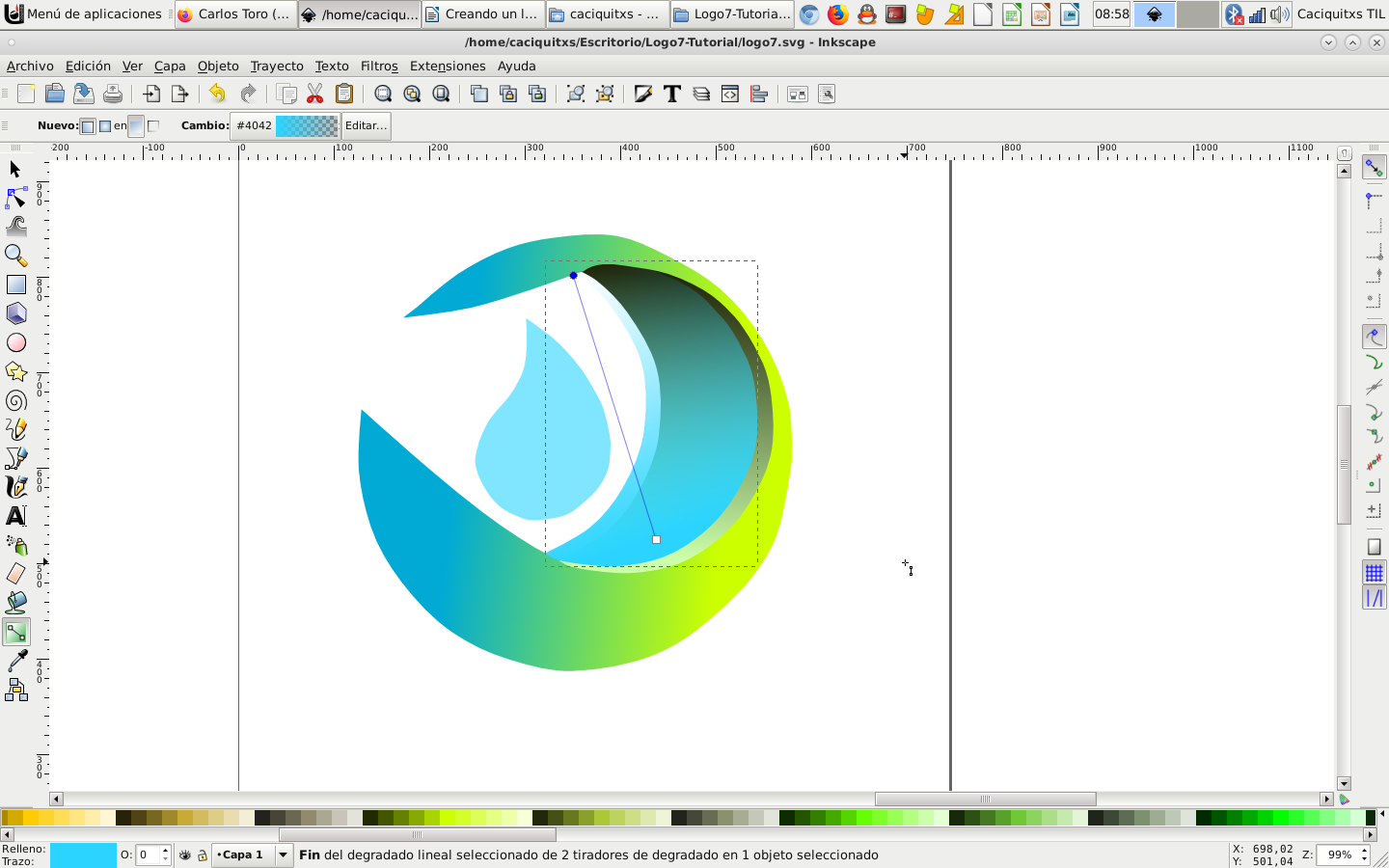Click the Relleno cyan fill swatch
The width and height of the screenshot is (1389, 868).
coord(83,855)
